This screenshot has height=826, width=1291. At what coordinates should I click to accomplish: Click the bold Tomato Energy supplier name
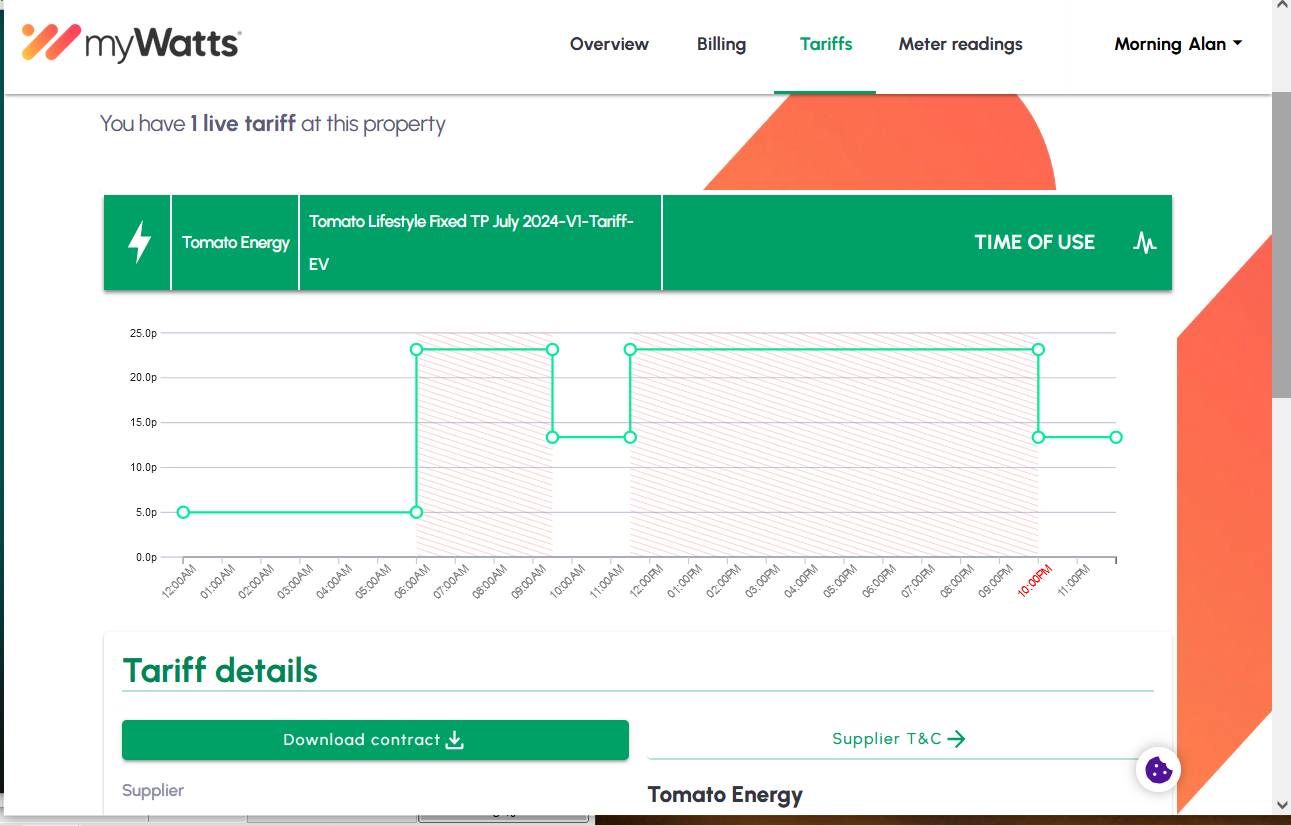pos(725,795)
